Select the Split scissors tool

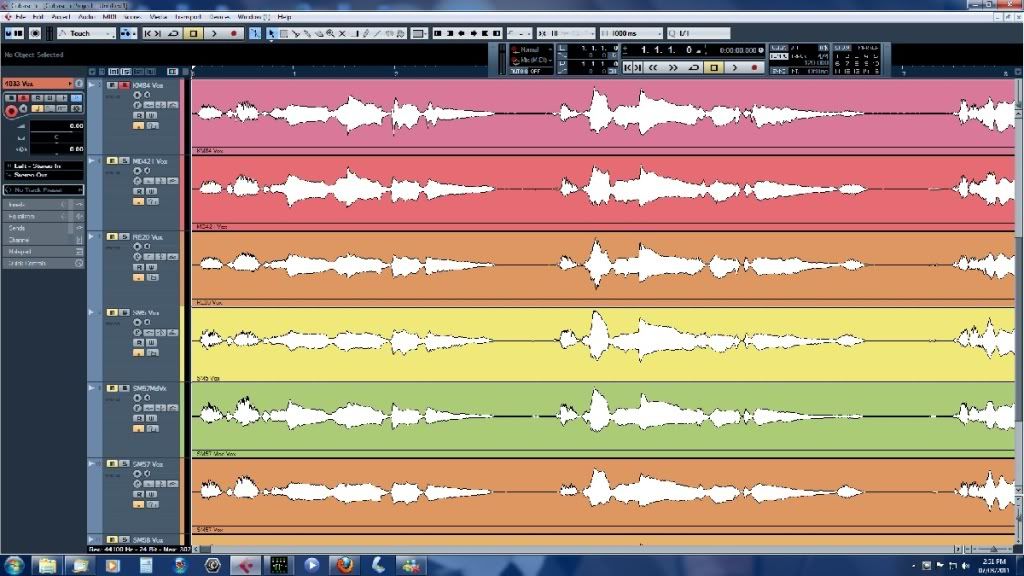point(295,33)
